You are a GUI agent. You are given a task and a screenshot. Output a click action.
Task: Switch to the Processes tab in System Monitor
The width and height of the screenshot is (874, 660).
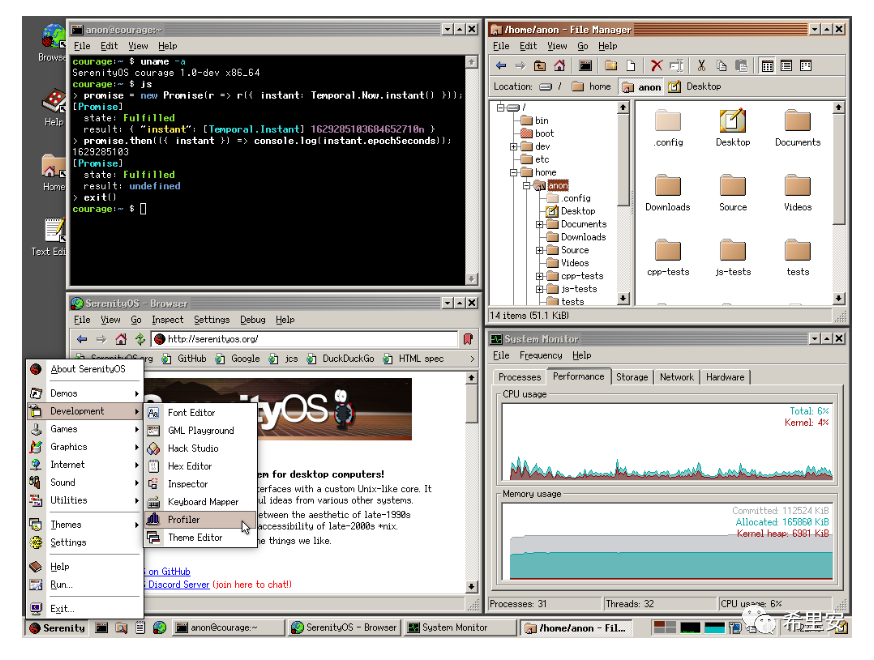[519, 377]
